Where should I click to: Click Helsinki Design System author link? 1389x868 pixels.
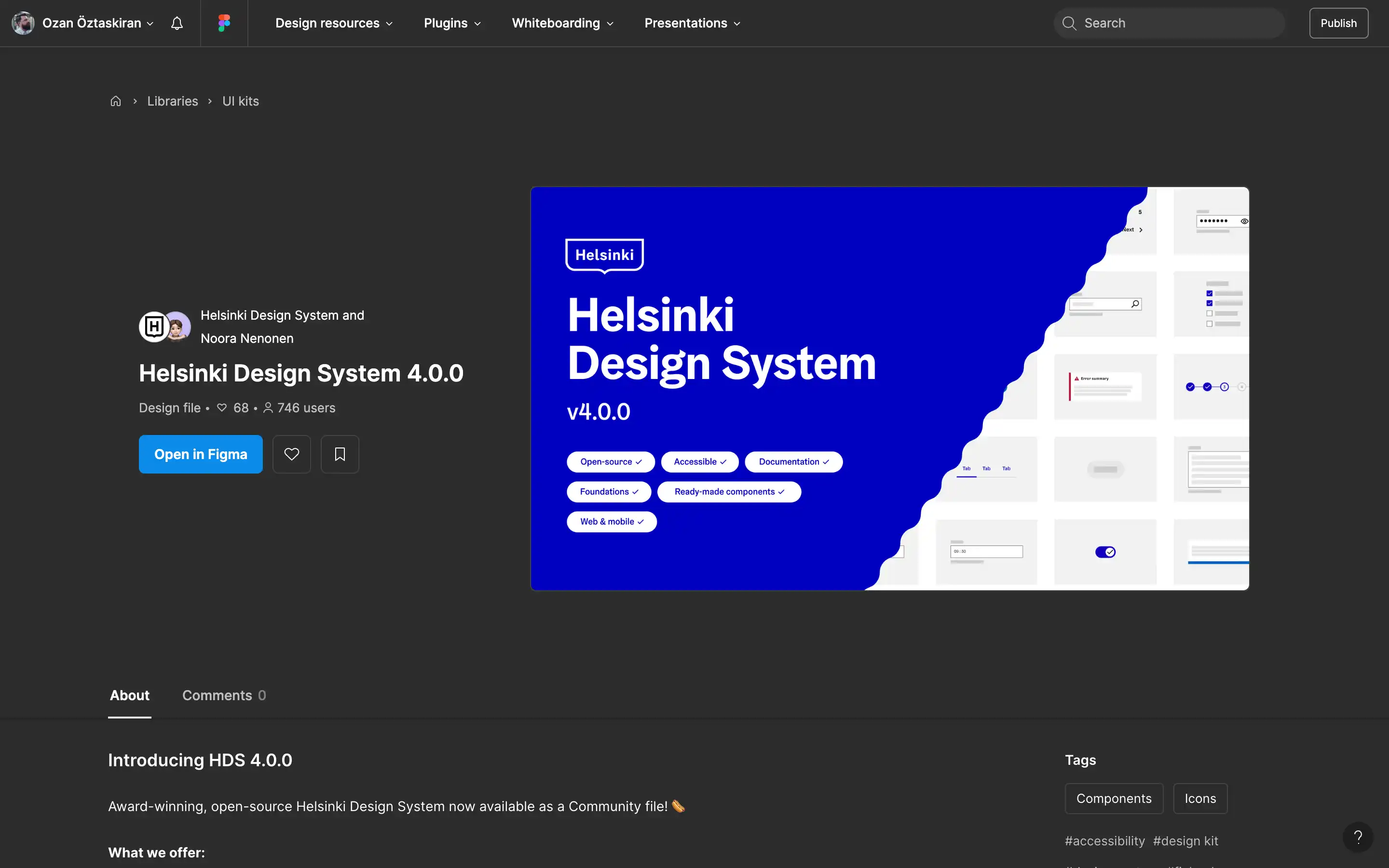click(x=270, y=315)
